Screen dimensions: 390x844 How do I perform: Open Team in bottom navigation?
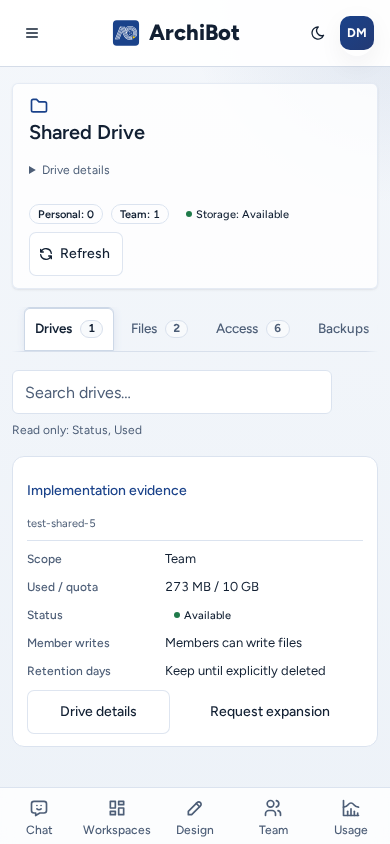click(x=273, y=817)
